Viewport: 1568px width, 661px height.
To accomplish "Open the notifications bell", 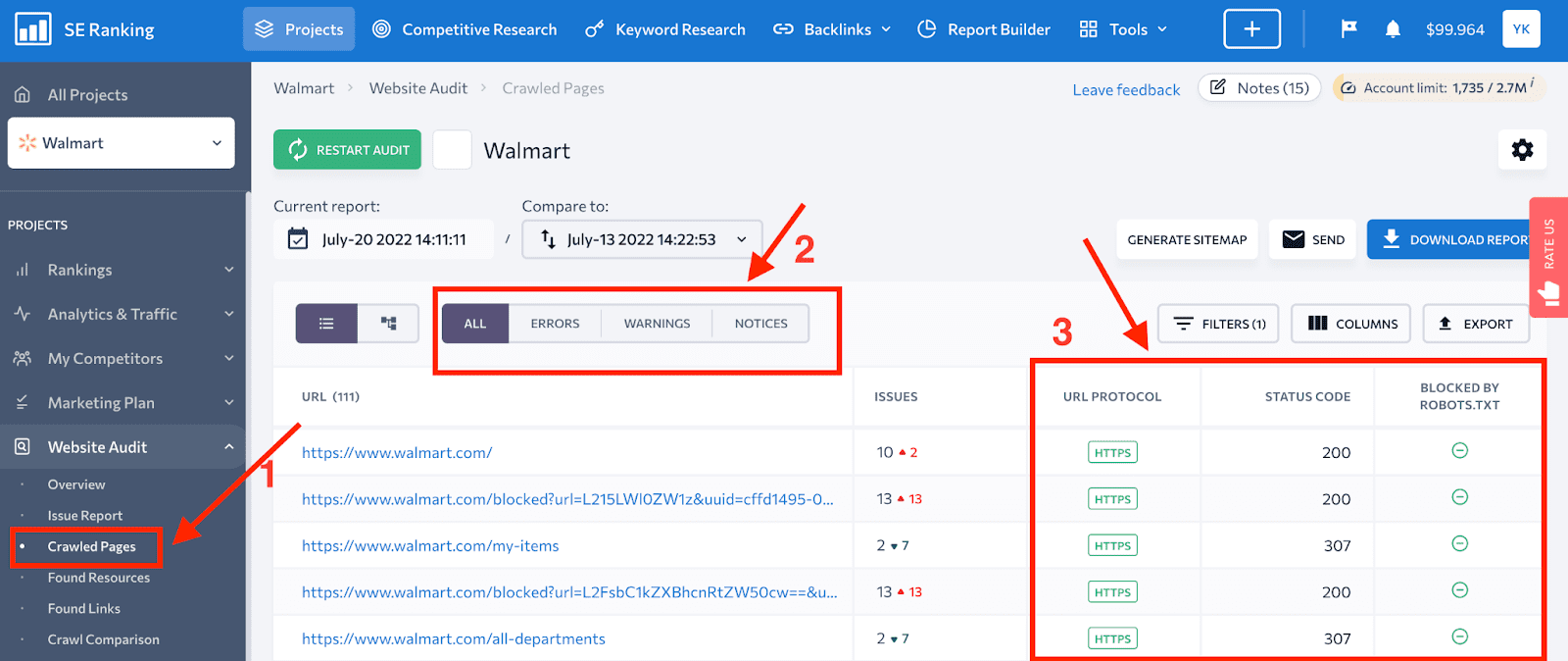I will click(x=1393, y=29).
